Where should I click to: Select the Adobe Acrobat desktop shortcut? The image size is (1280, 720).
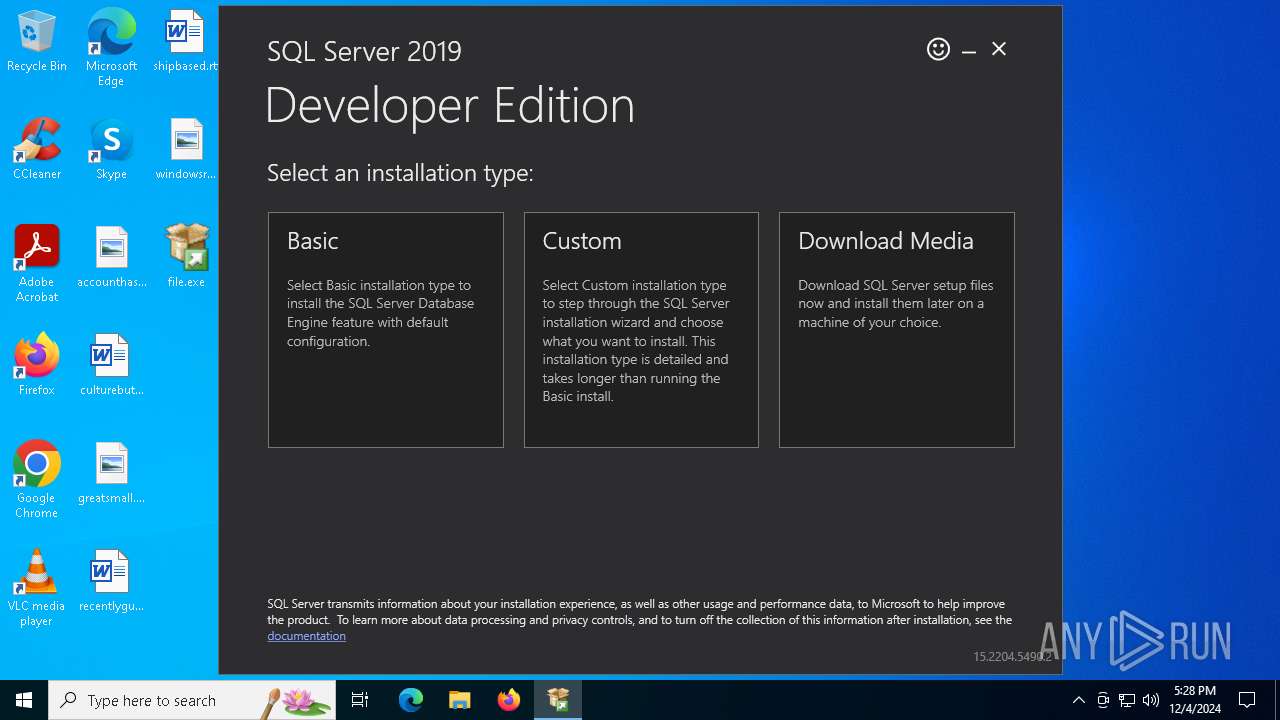(x=37, y=264)
